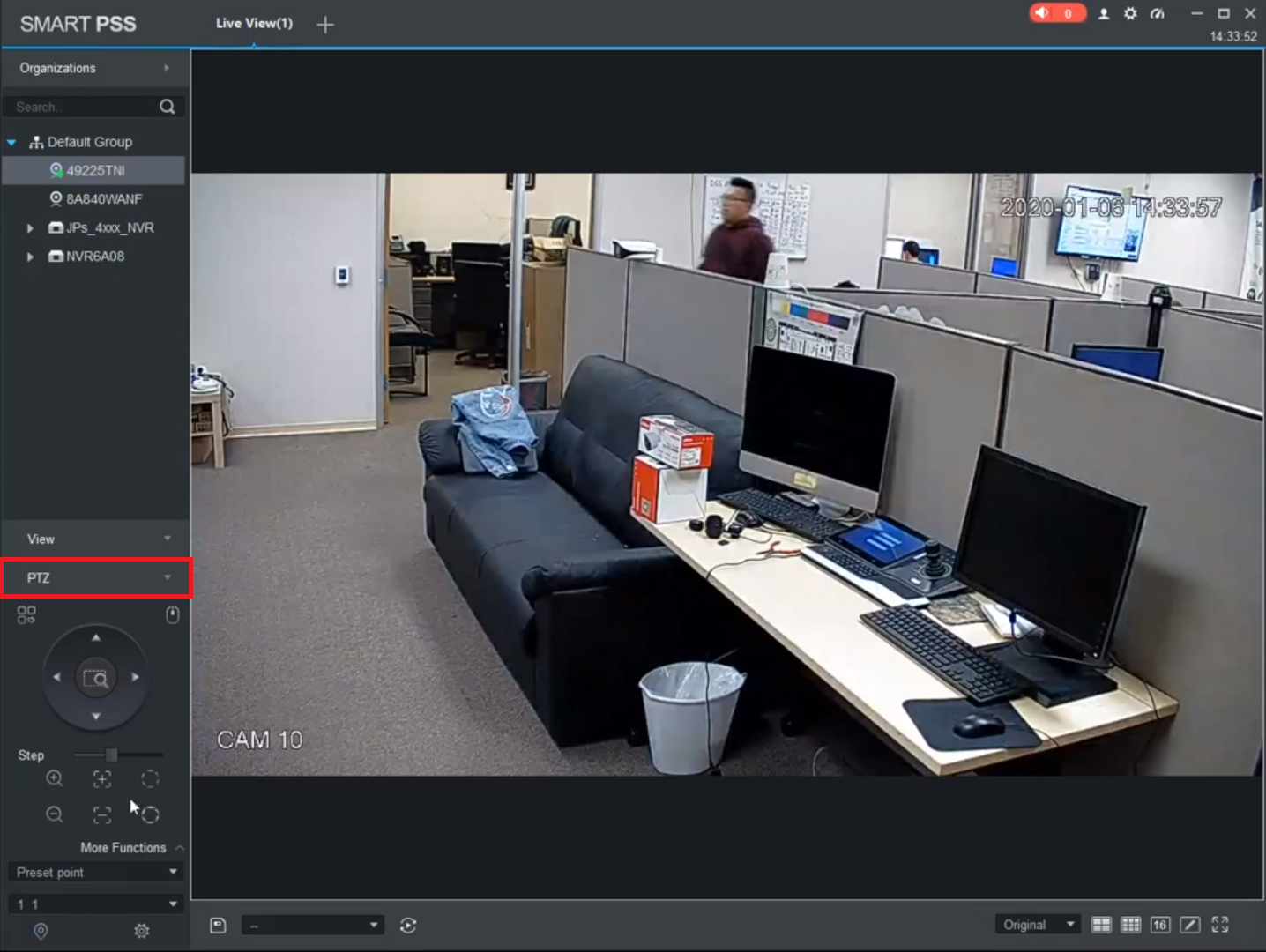Screen dimensions: 1266x952
Task: Select camera 49225TNI in device tree
Action: pyautogui.click(x=95, y=171)
